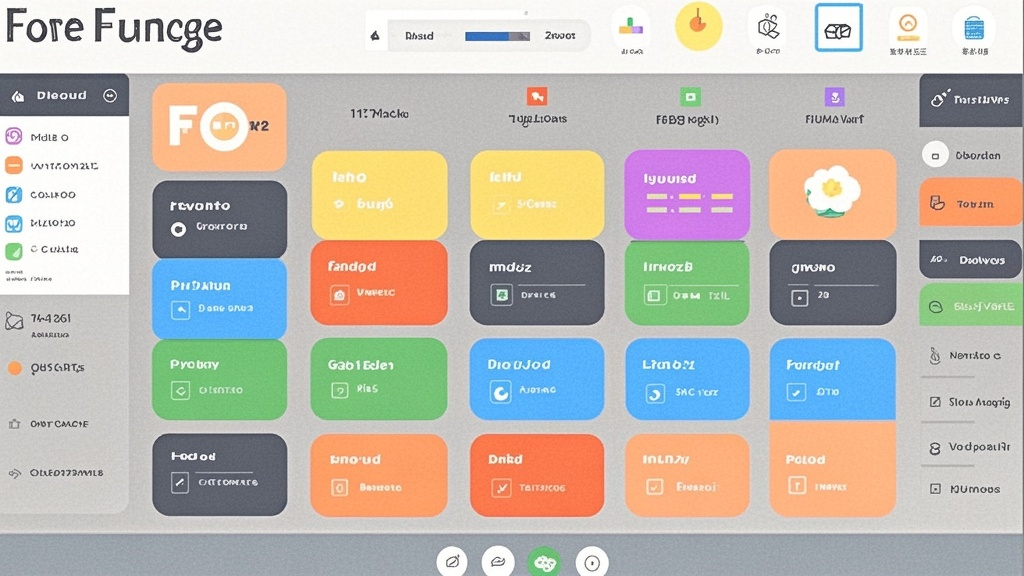Click the orange button in right panel
This screenshot has height=576, width=1024.
pos(971,203)
